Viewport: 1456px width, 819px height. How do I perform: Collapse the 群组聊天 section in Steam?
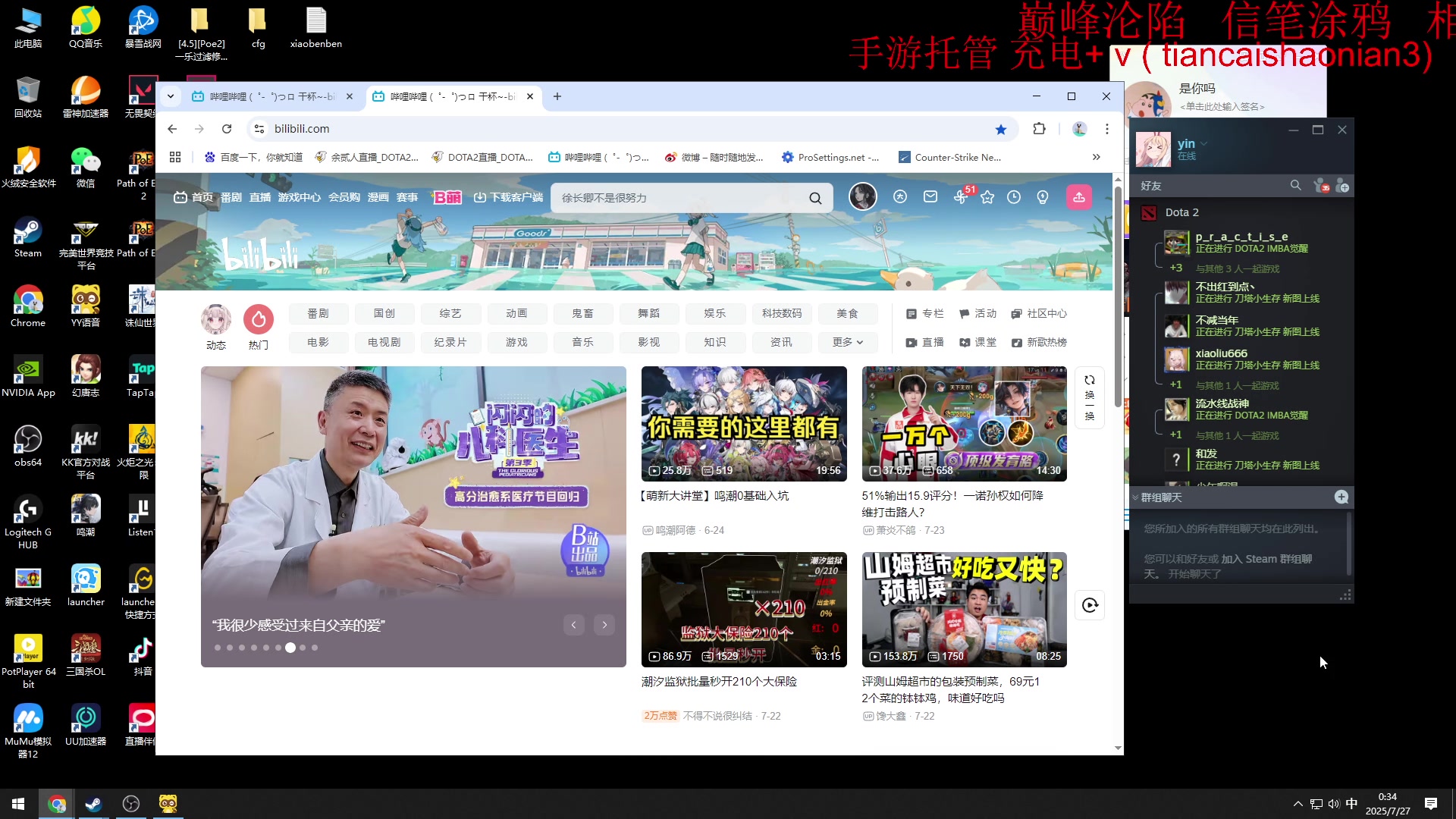click(x=1135, y=497)
